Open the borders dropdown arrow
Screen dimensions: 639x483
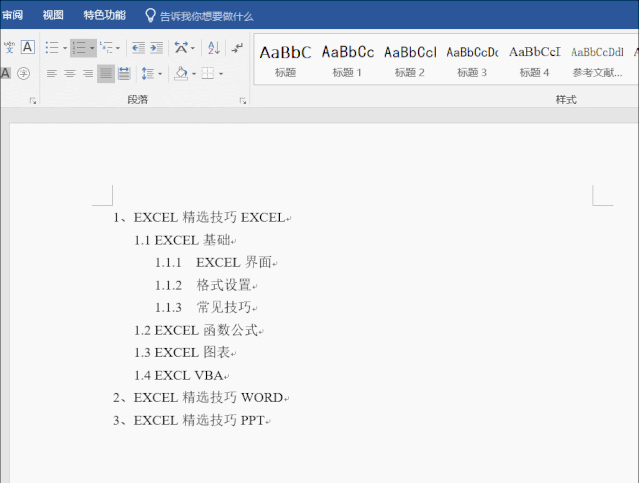(x=221, y=74)
